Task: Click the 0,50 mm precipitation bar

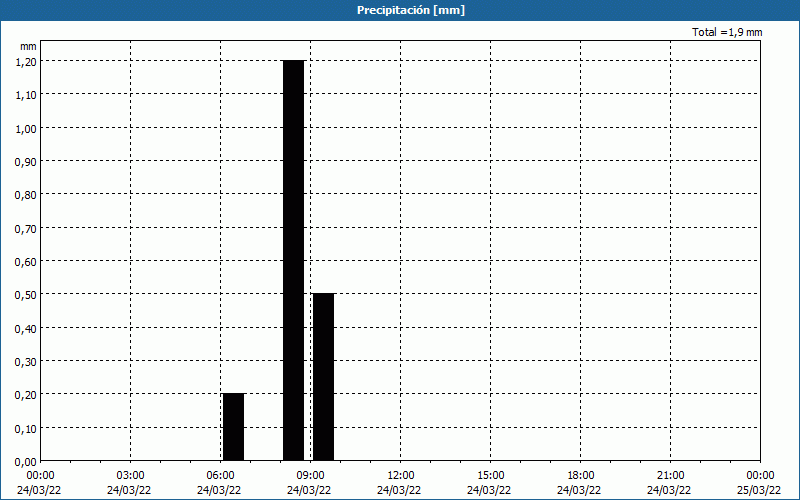Action: coord(323,377)
